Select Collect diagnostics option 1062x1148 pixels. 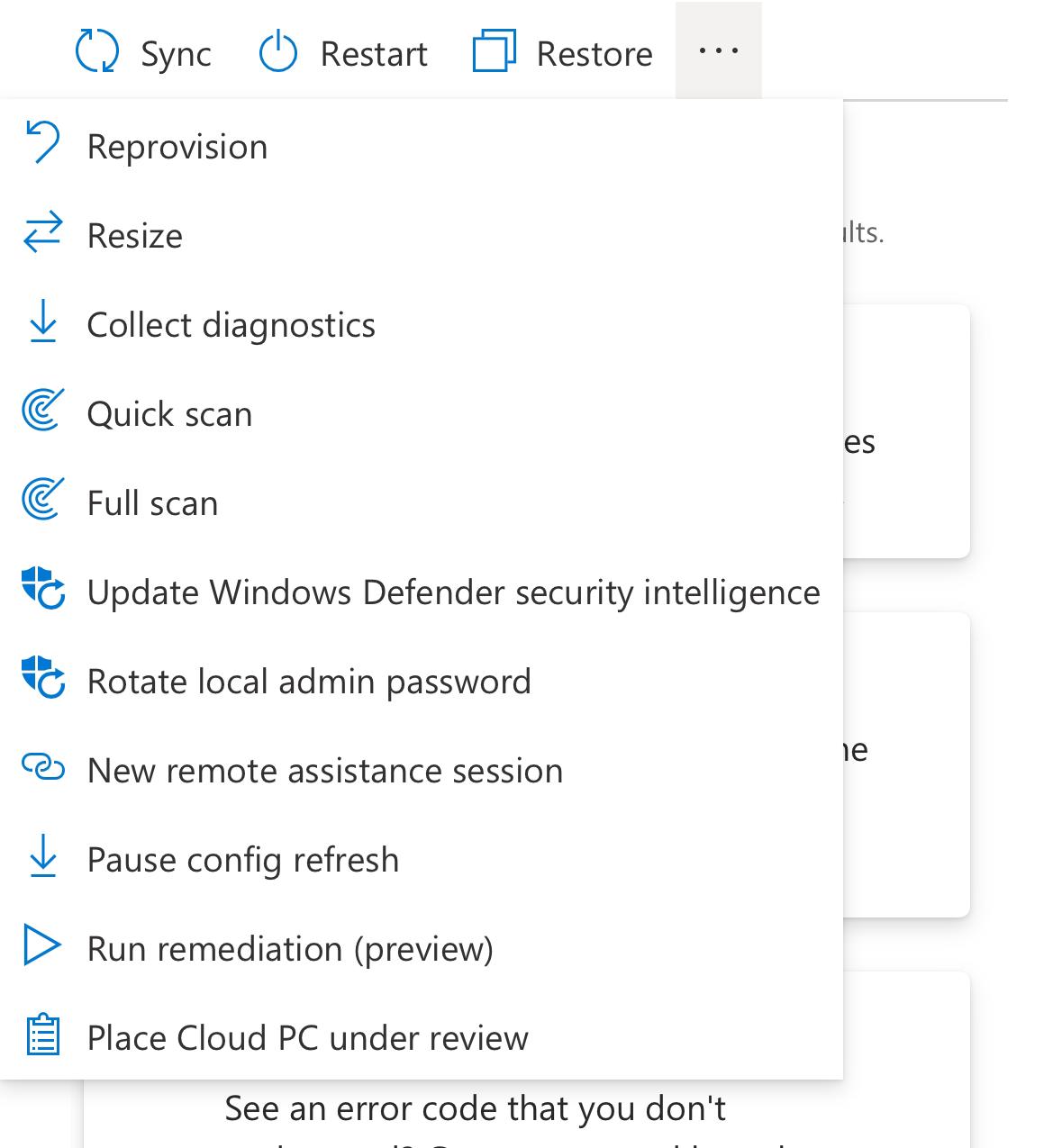click(x=422, y=324)
